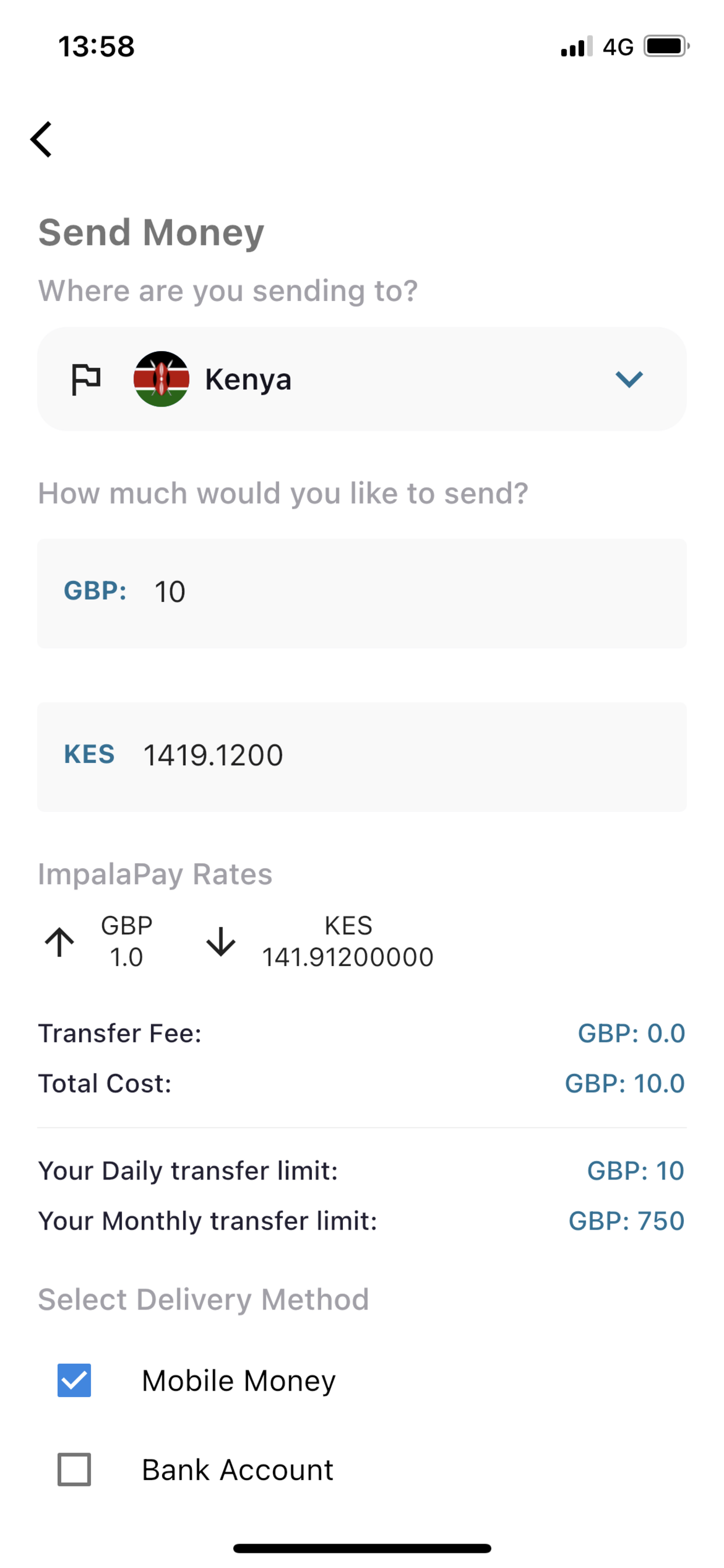Click the flag outline icon
This screenshot has width=724, height=1568.
(86, 379)
